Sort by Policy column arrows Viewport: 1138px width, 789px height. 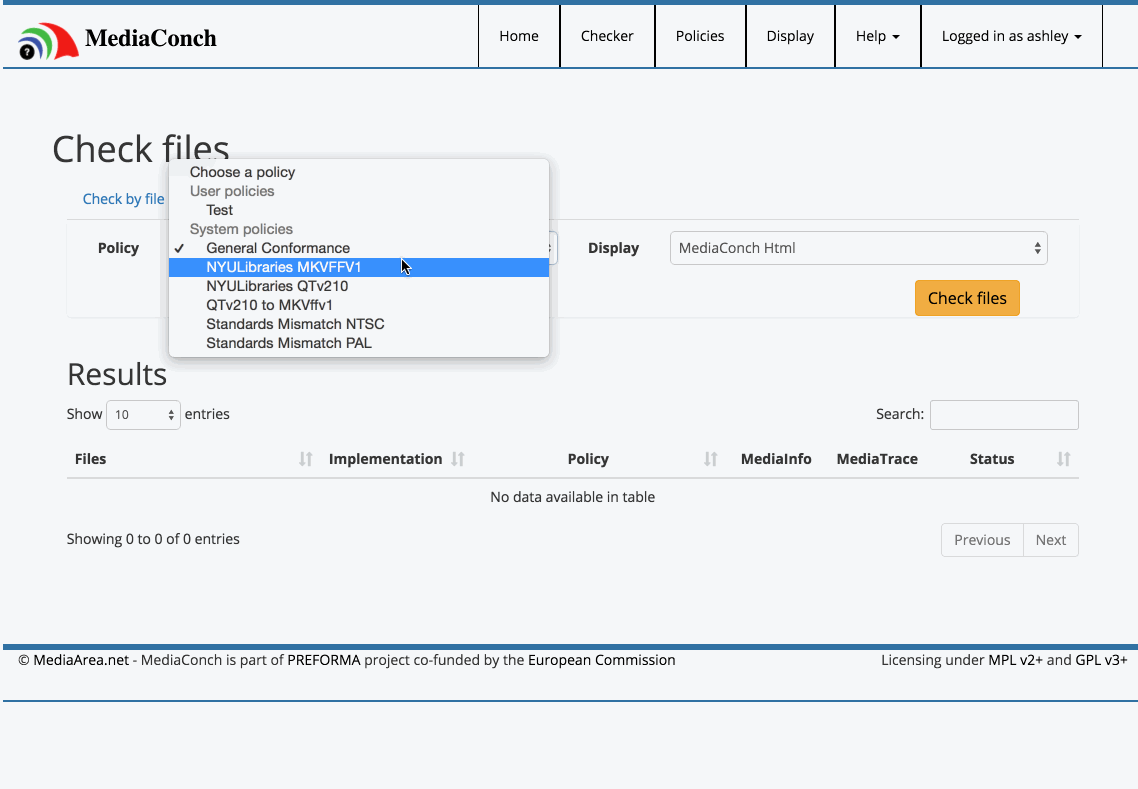tap(711, 459)
